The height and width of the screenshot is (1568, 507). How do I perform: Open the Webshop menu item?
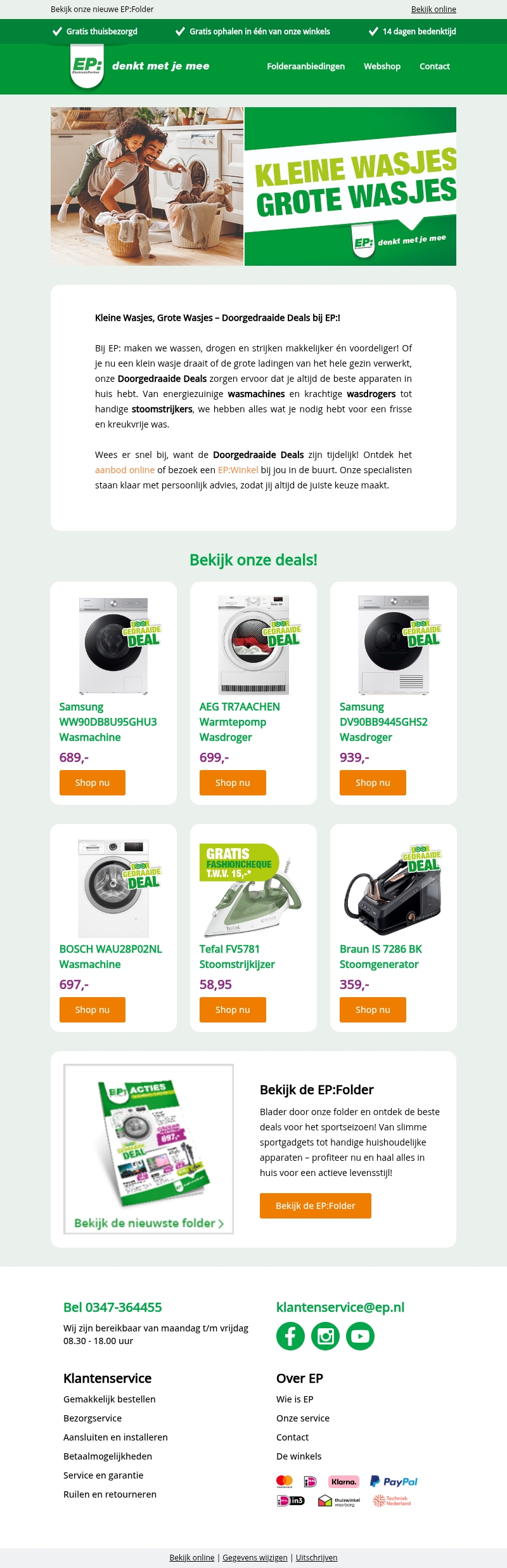point(382,66)
